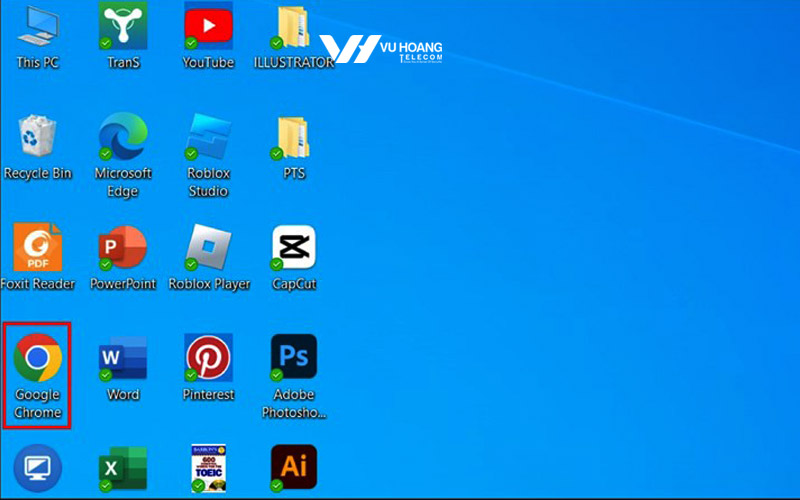Click the TranS application shortcut

[123, 26]
